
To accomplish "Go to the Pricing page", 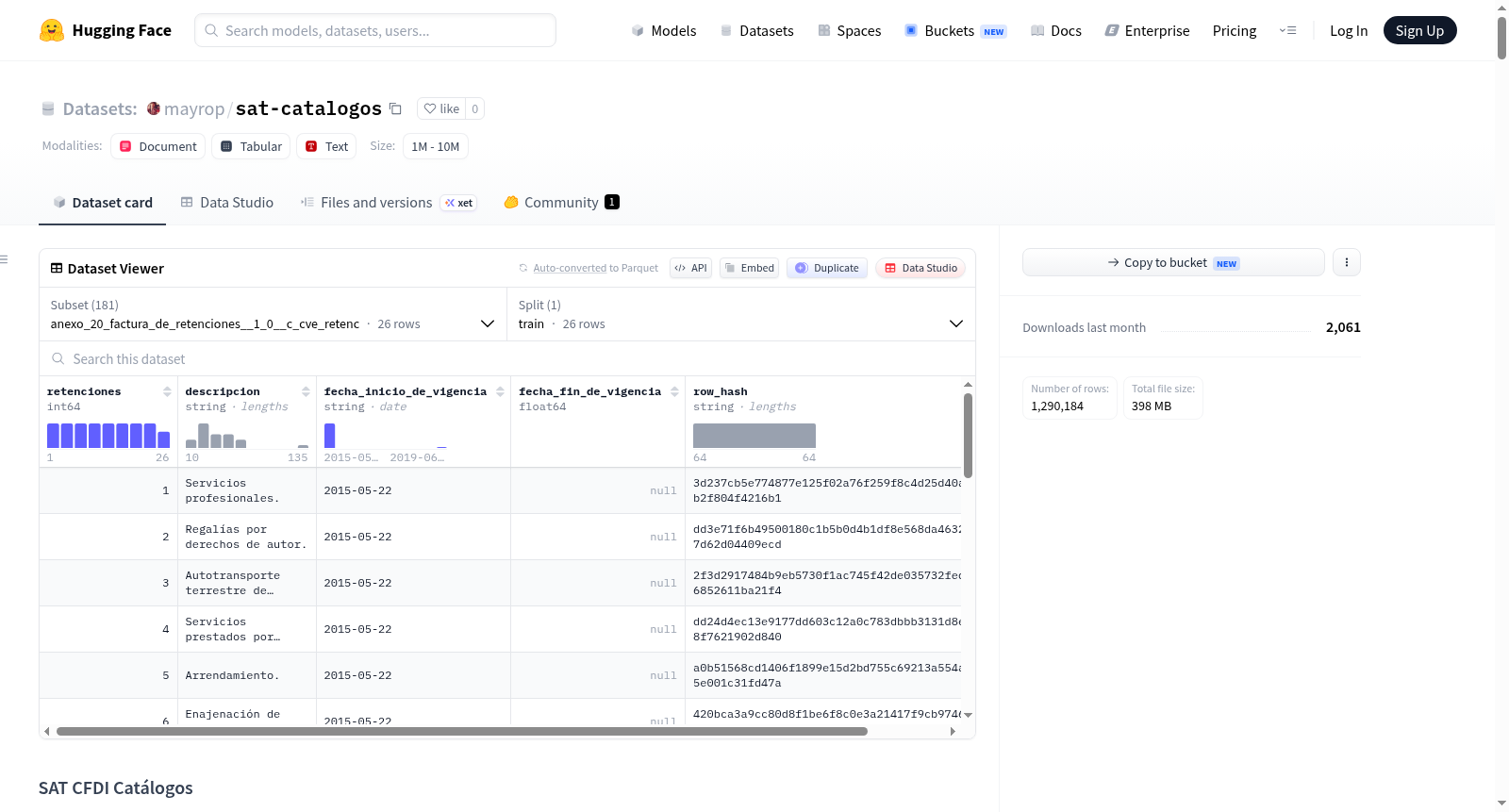I will coord(1235,30).
